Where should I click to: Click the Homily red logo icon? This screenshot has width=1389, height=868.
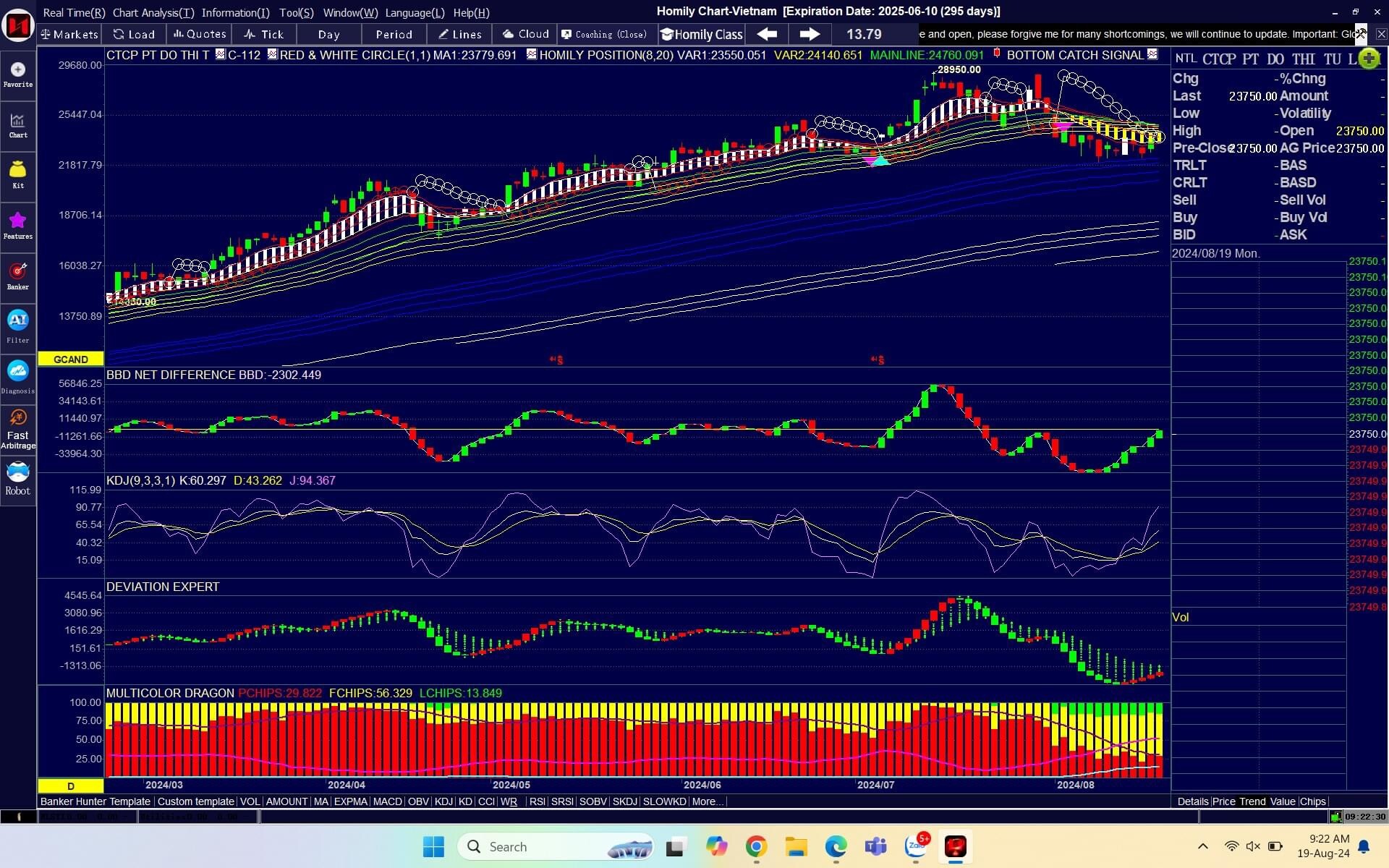pos(18,26)
